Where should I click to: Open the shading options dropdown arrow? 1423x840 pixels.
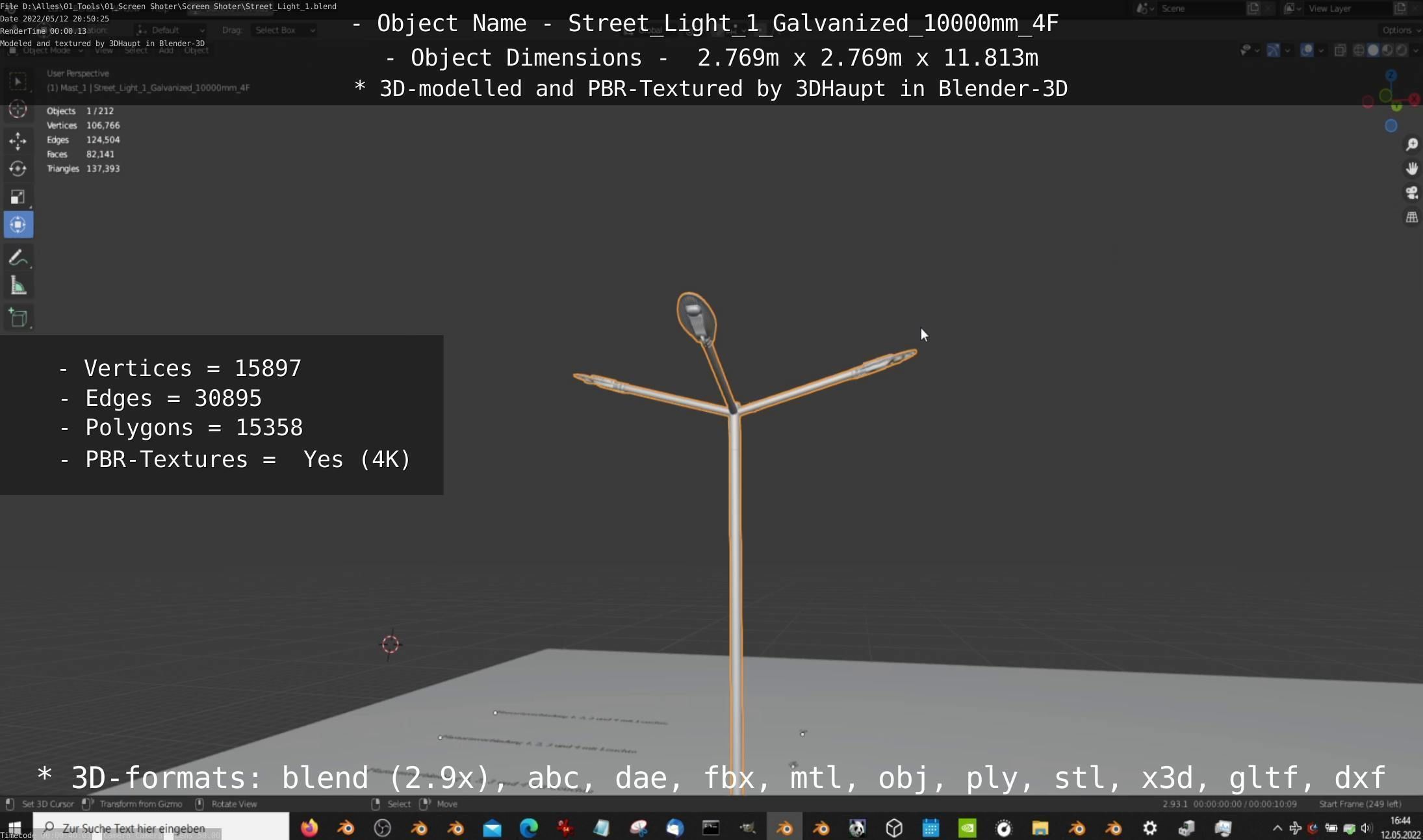(x=1416, y=50)
